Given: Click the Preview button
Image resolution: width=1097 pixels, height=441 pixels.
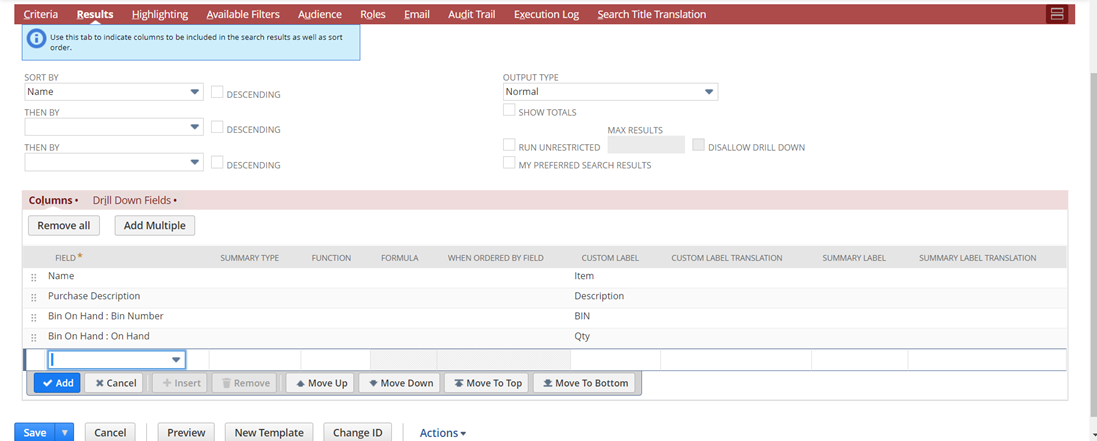Looking at the screenshot, I should (186, 433).
